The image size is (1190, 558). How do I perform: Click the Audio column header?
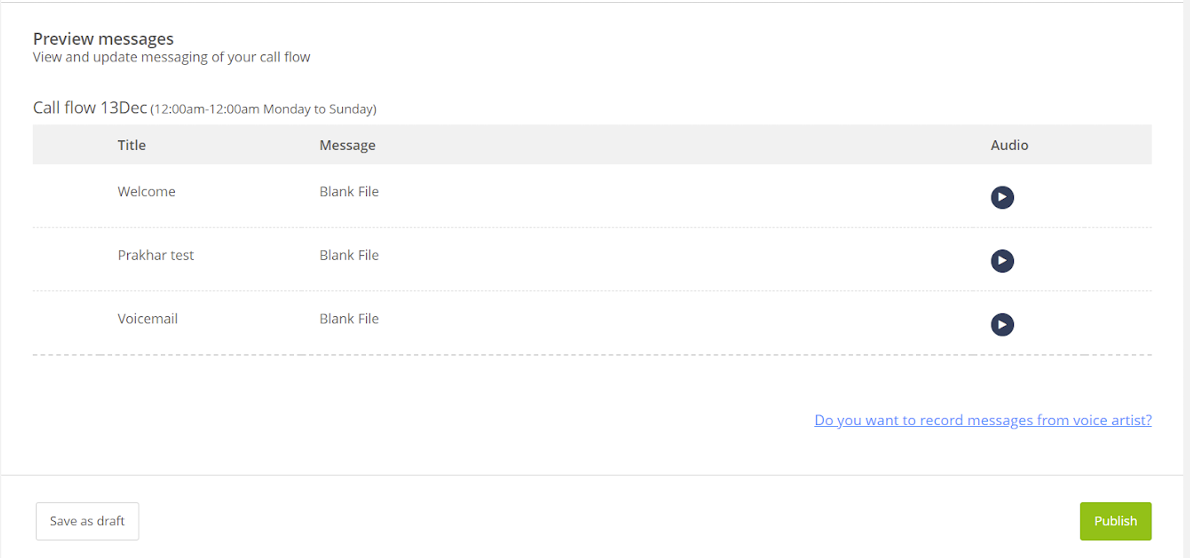point(1009,145)
